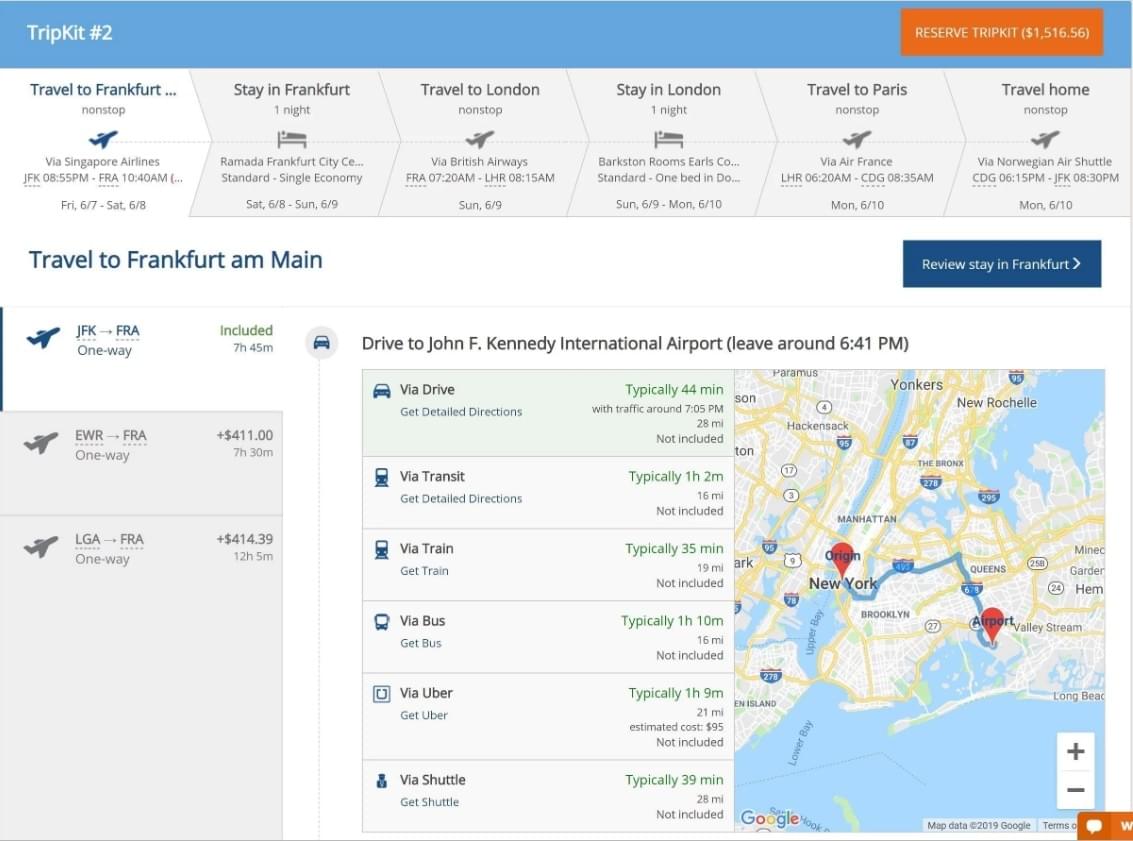Click JFK airport code in Singapore Airlines step
This screenshot has width=1133, height=841.
pyautogui.click(x=32, y=178)
